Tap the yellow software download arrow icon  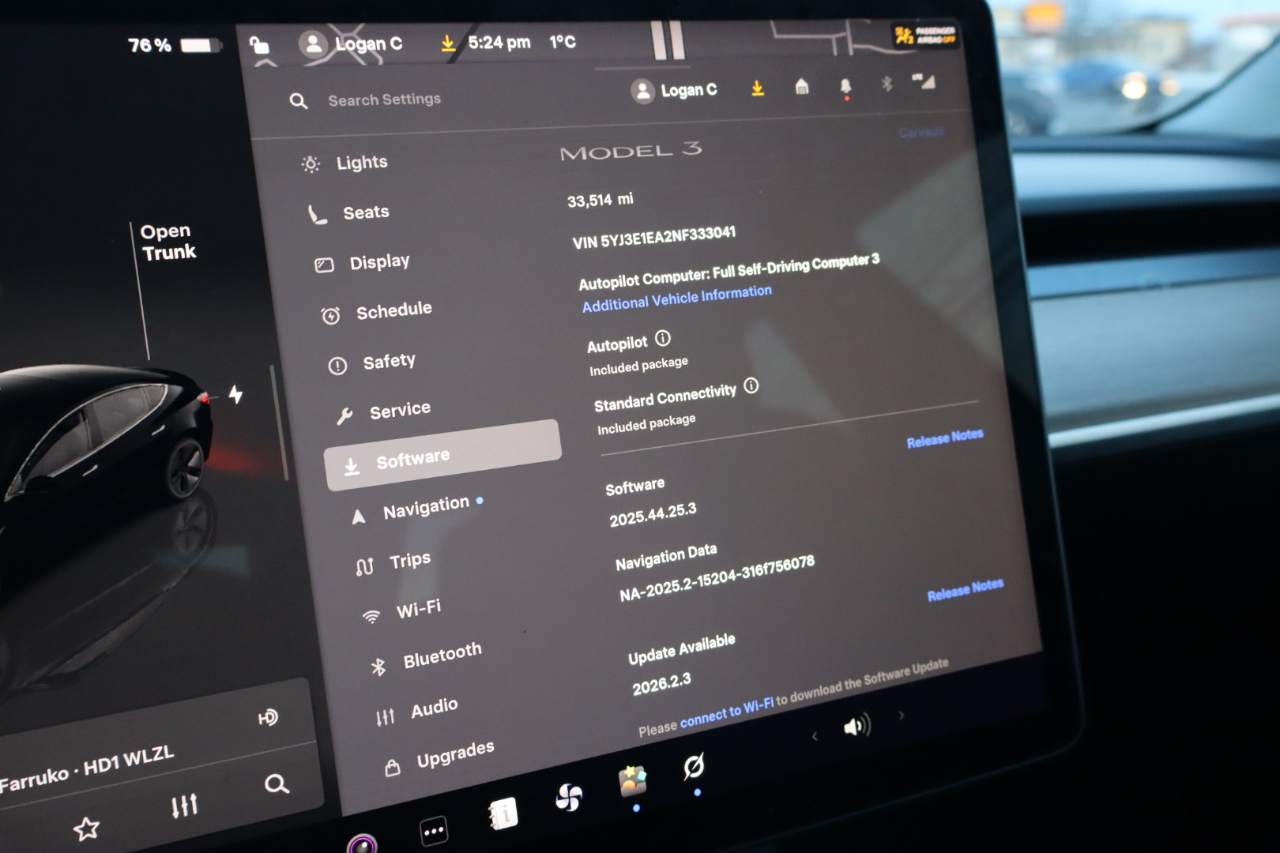tap(757, 89)
